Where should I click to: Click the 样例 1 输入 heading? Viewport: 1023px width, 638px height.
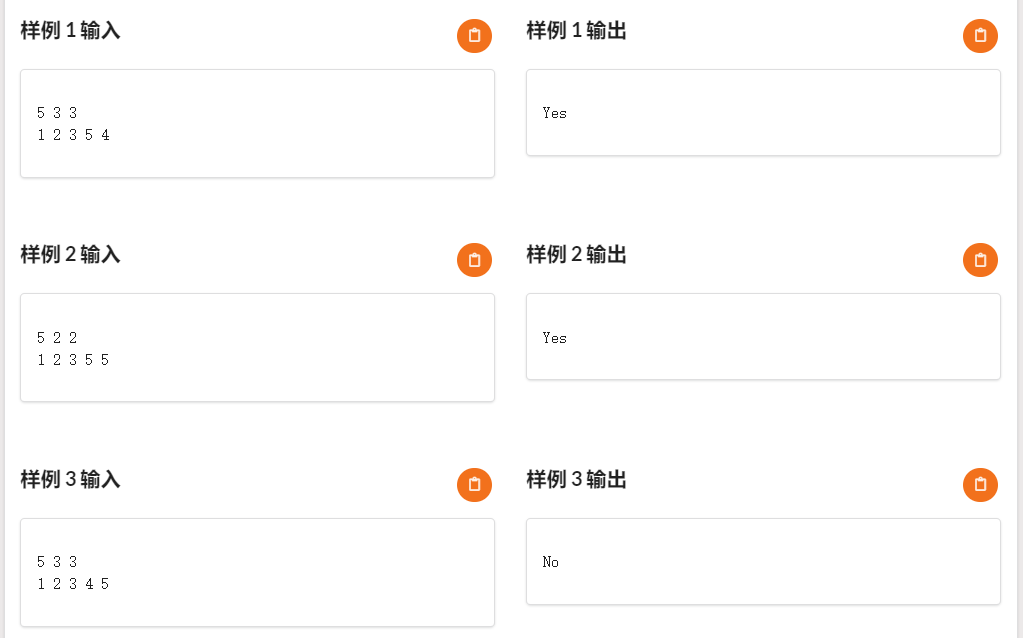tap(70, 31)
